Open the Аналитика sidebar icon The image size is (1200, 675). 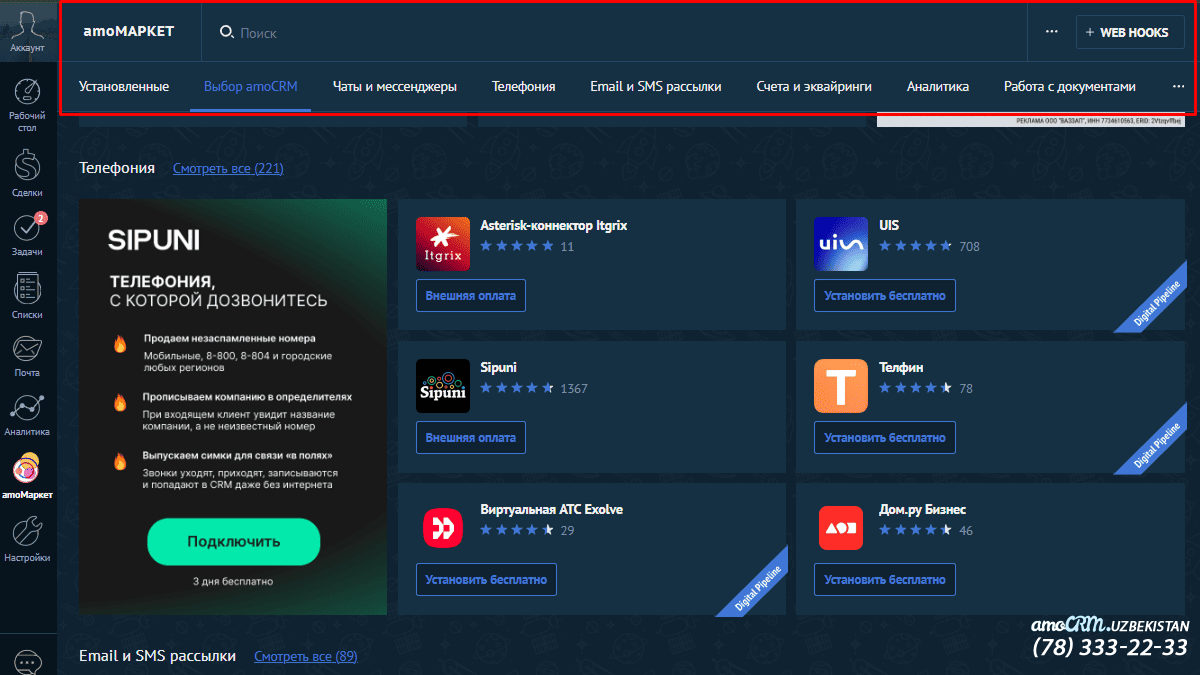coord(28,408)
